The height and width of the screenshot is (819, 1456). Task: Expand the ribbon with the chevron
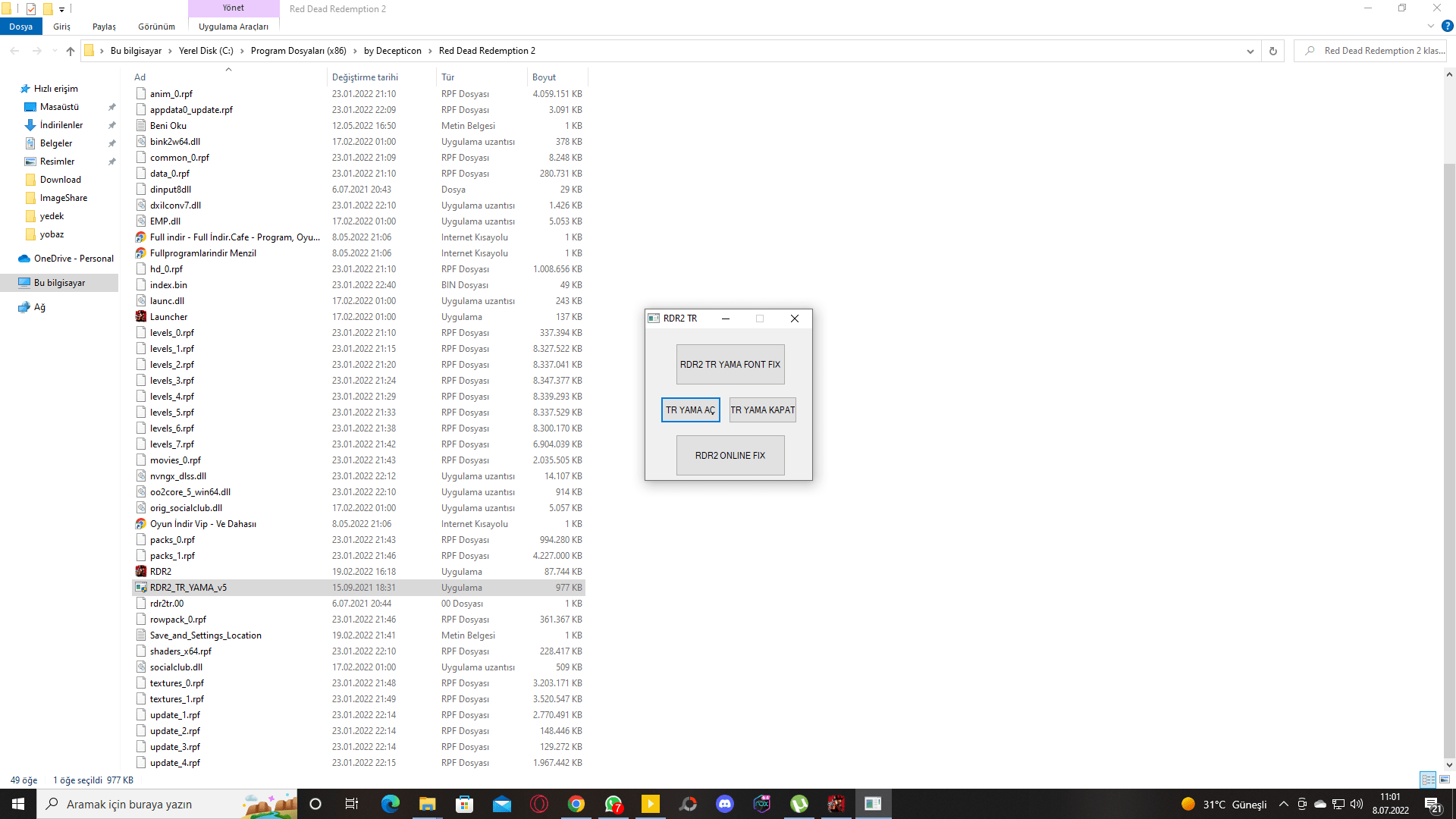[1431, 26]
